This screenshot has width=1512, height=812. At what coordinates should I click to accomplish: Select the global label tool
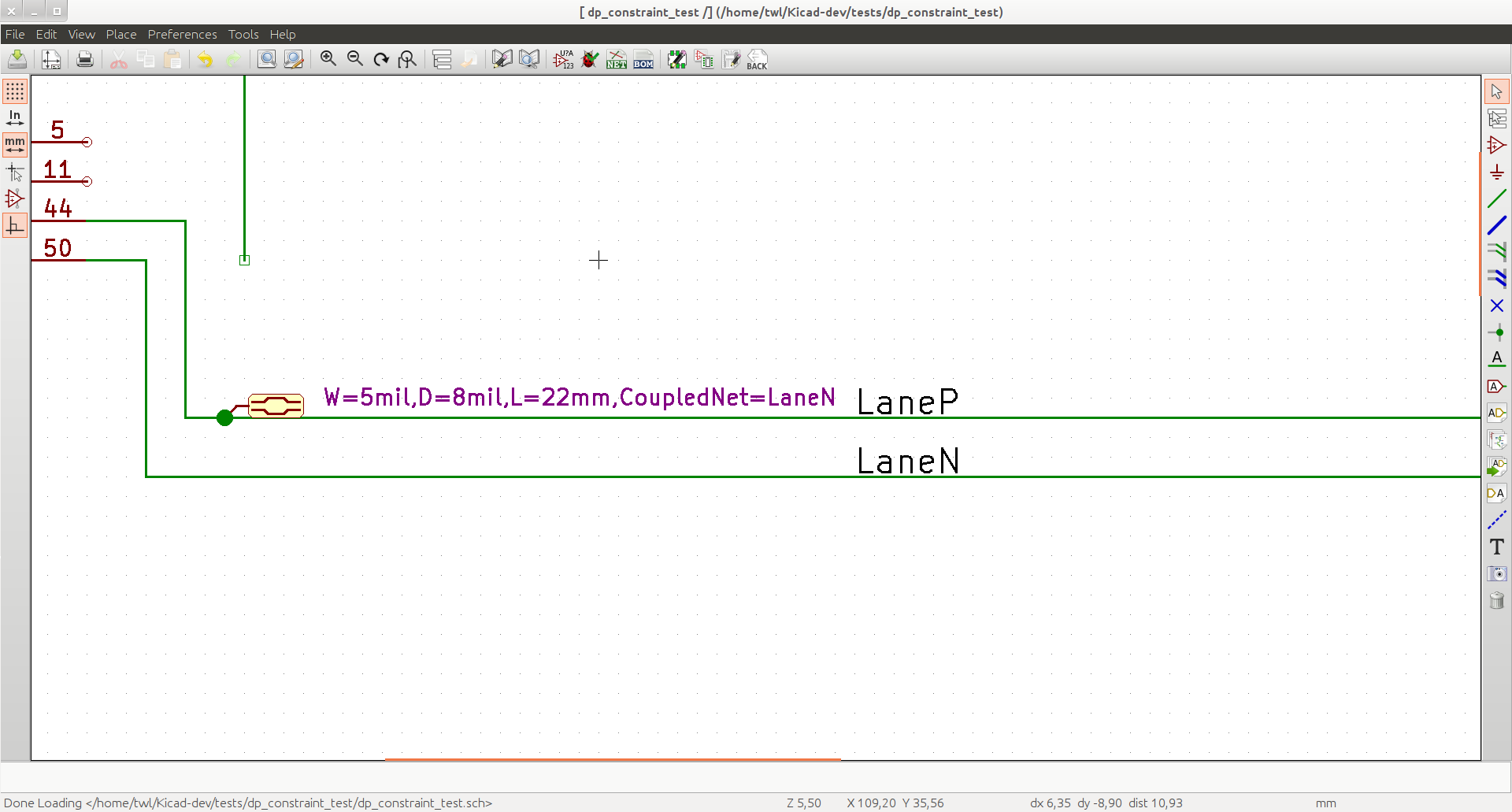[1497, 386]
